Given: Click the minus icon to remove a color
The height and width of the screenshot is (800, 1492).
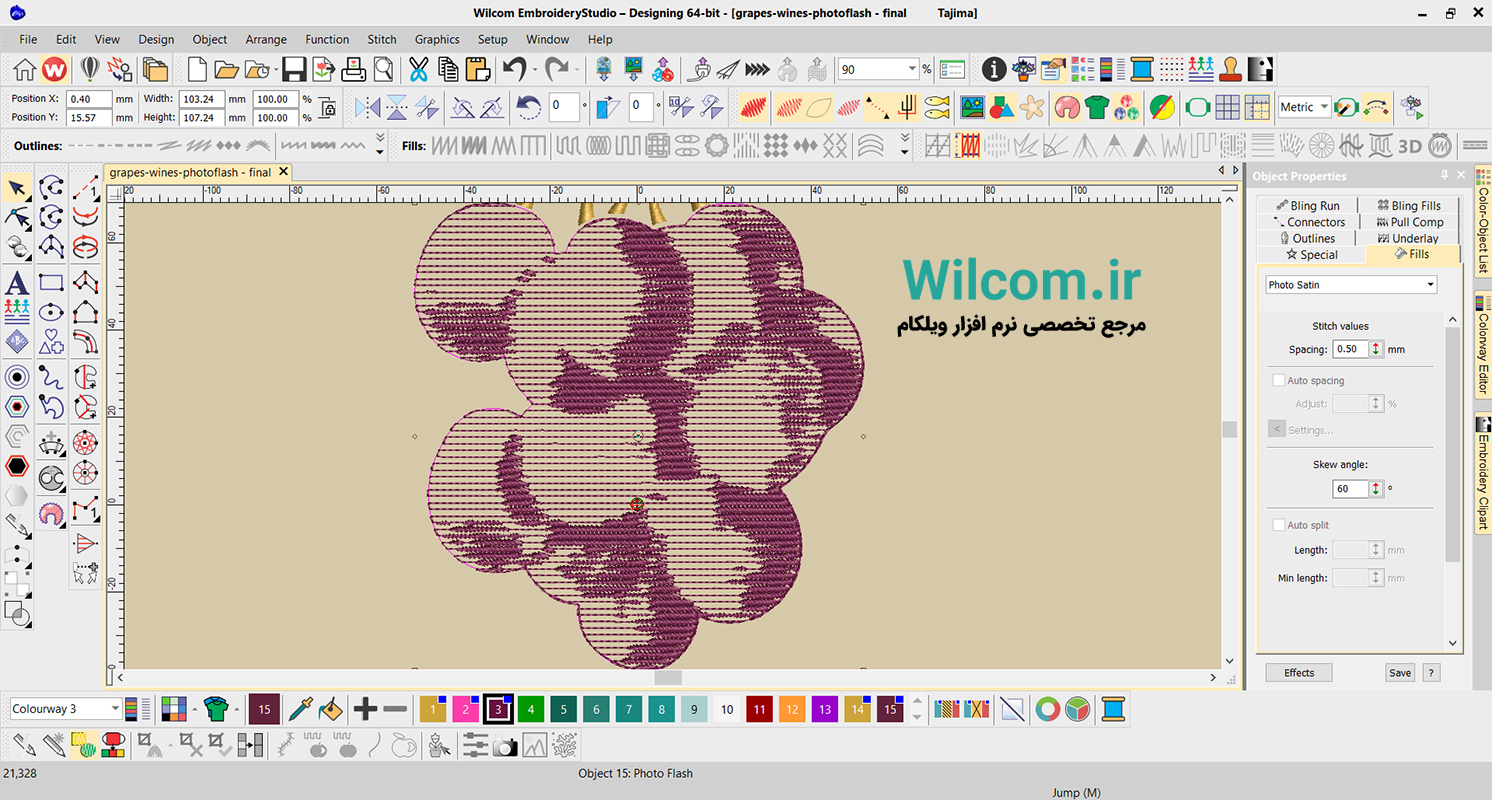Looking at the screenshot, I should (395, 709).
